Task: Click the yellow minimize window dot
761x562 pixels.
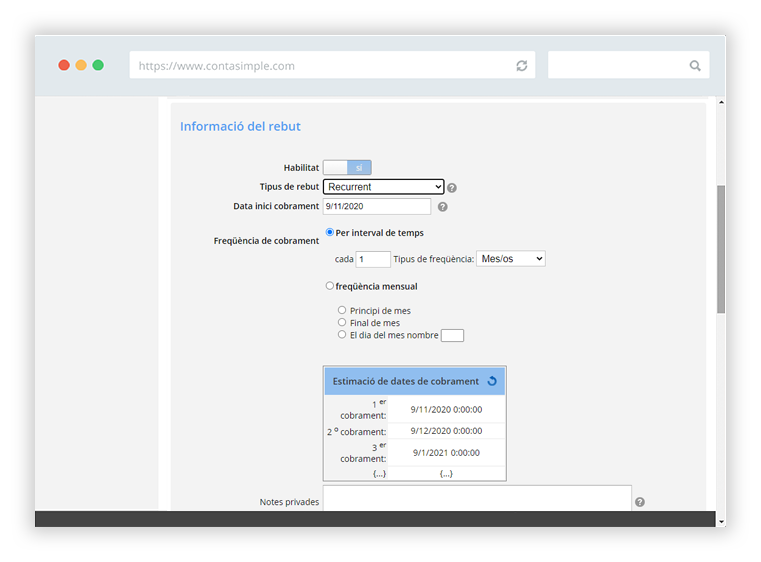Action: pos(81,65)
